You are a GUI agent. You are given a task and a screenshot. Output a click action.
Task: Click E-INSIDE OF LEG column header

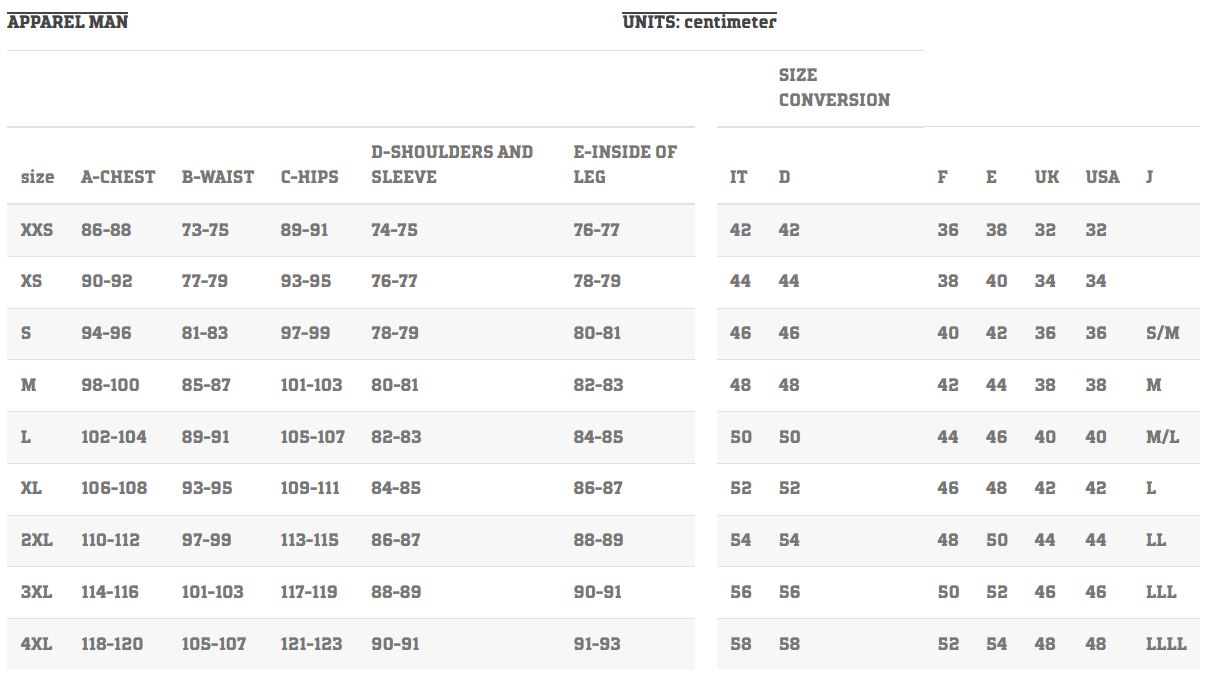coord(625,164)
